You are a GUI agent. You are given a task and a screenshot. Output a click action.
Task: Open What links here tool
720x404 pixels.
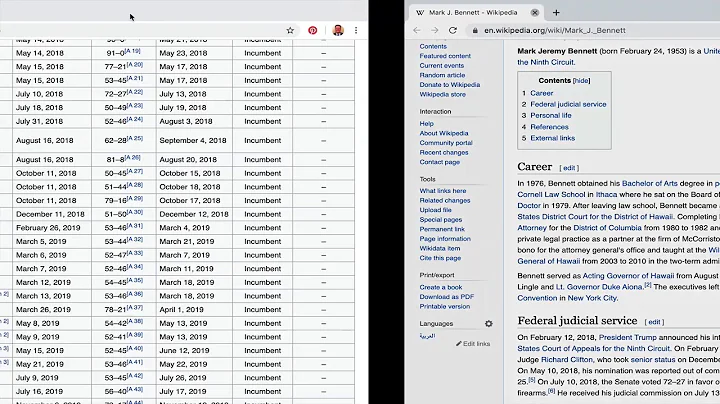pos(443,191)
